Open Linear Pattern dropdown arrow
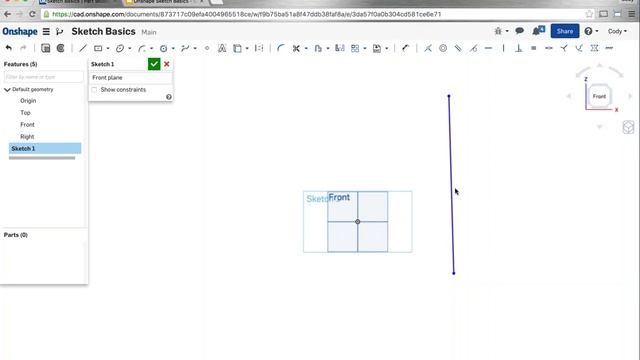The height and width of the screenshot is (360, 640). (x=365, y=49)
